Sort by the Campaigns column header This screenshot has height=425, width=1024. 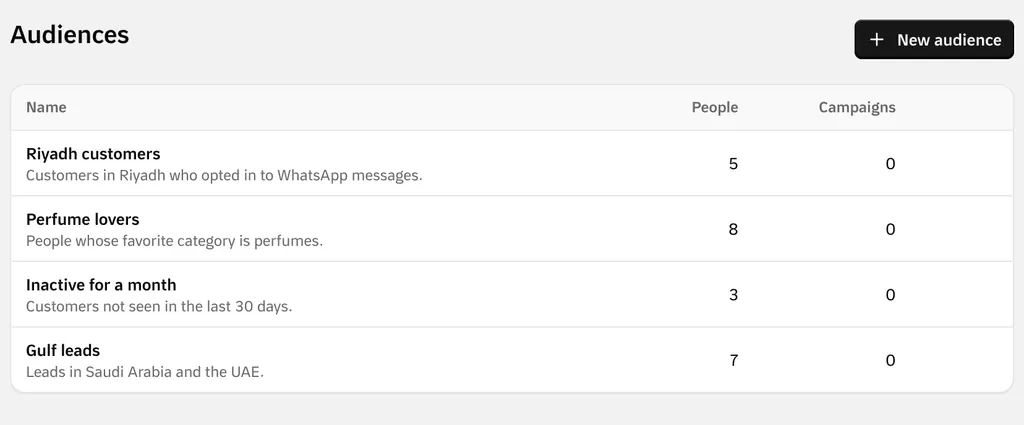857,107
